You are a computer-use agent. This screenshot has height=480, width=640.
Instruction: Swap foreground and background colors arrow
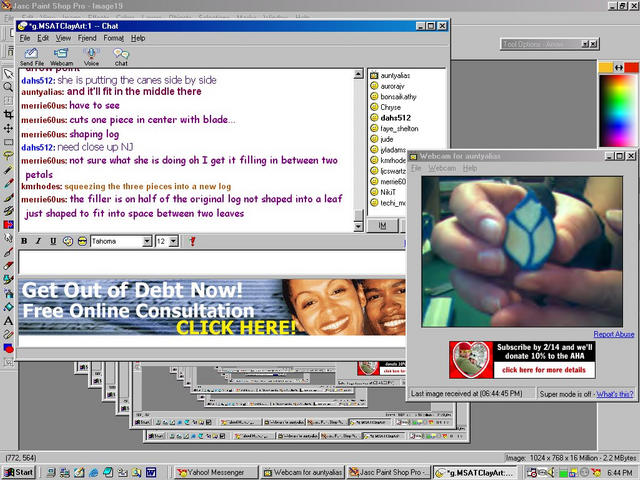point(619,67)
